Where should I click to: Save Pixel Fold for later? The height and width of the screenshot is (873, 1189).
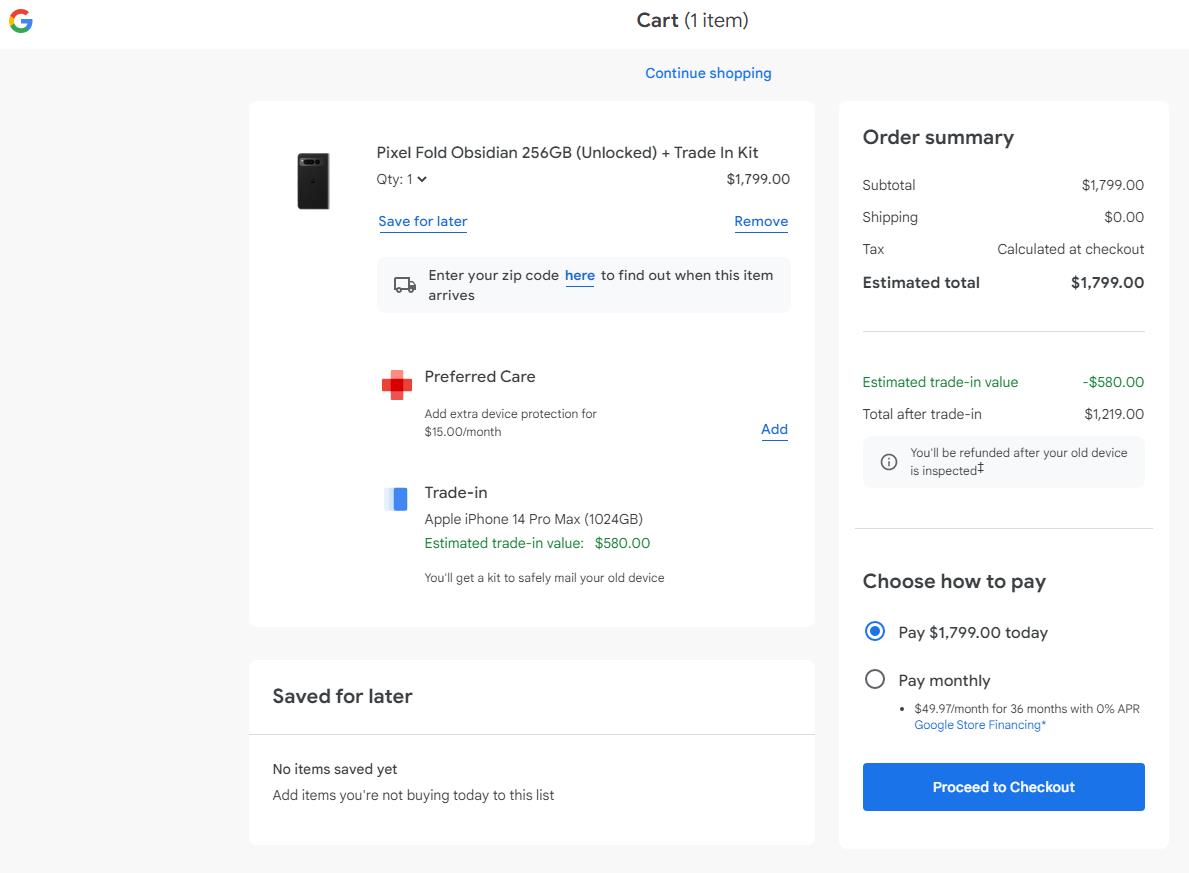click(x=423, y=221)
